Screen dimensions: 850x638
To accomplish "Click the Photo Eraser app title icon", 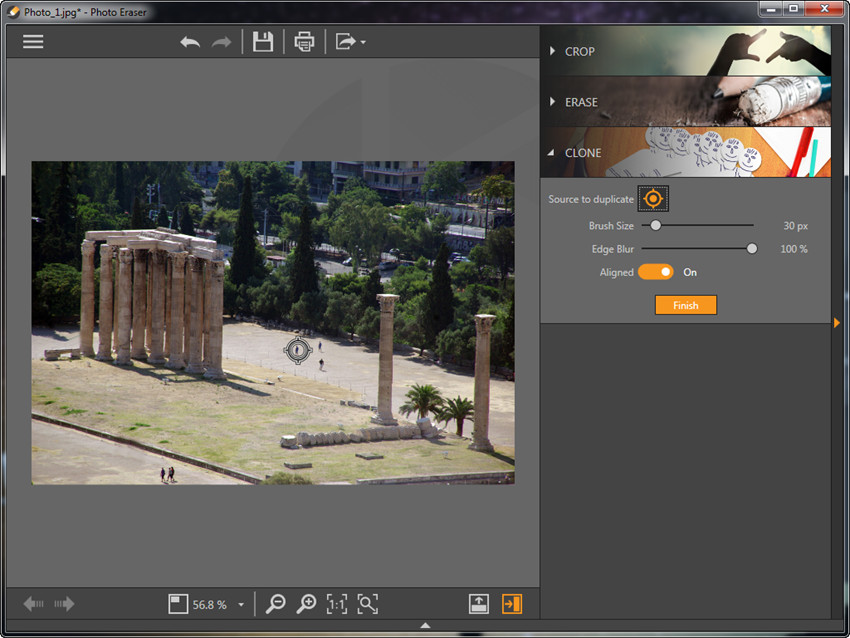I will coord(13,12).
